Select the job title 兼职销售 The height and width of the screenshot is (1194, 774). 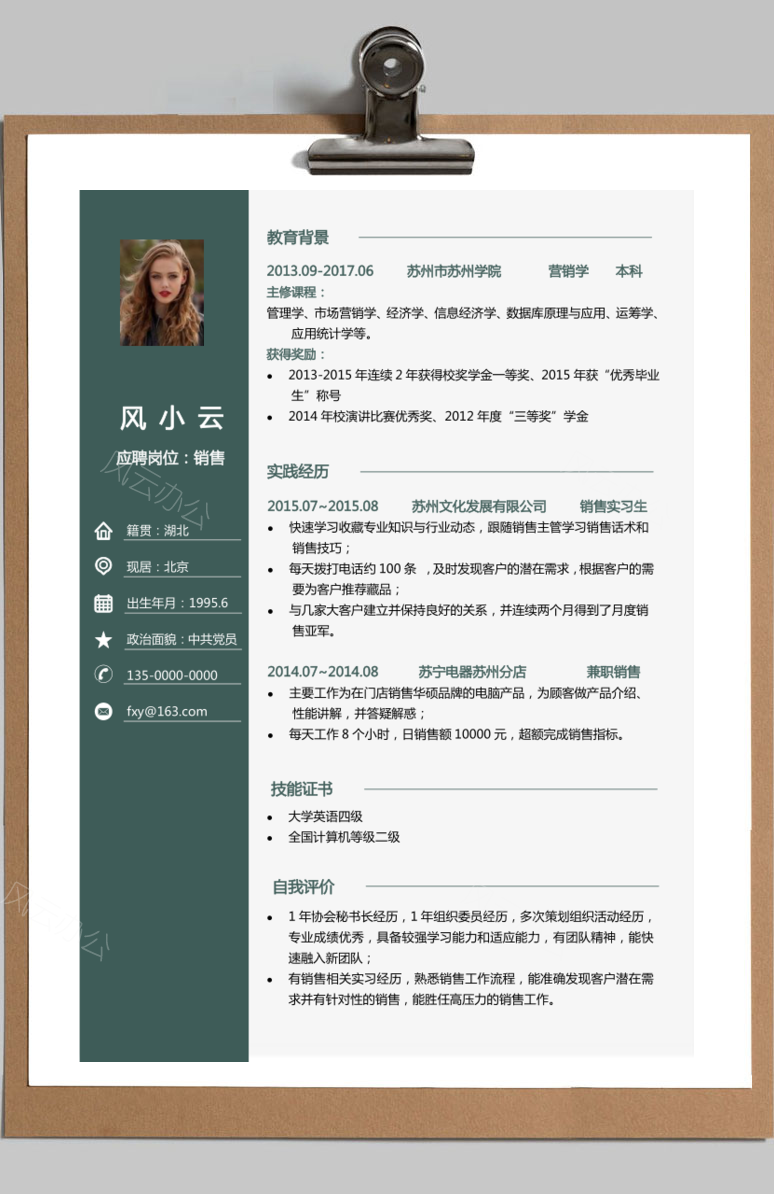click(613, 672)
